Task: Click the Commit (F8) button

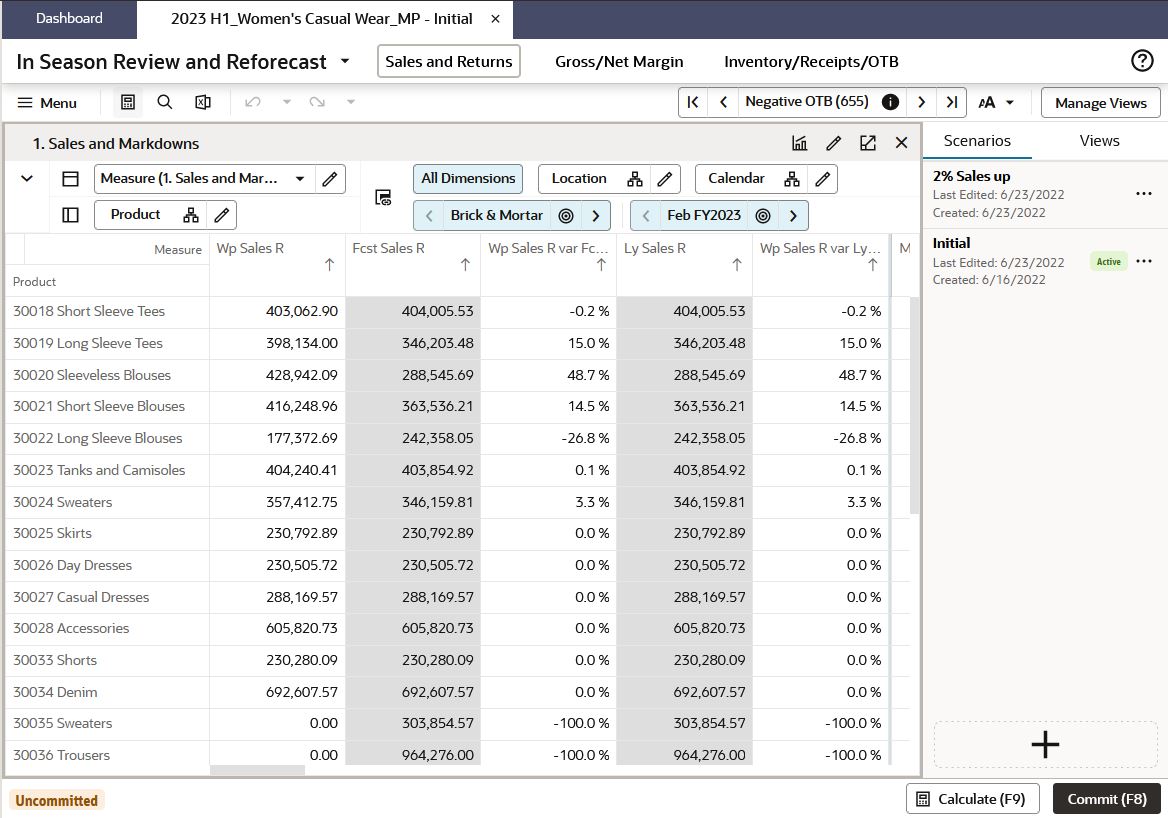Action: pyautogui.click(x=1106, y=799)
